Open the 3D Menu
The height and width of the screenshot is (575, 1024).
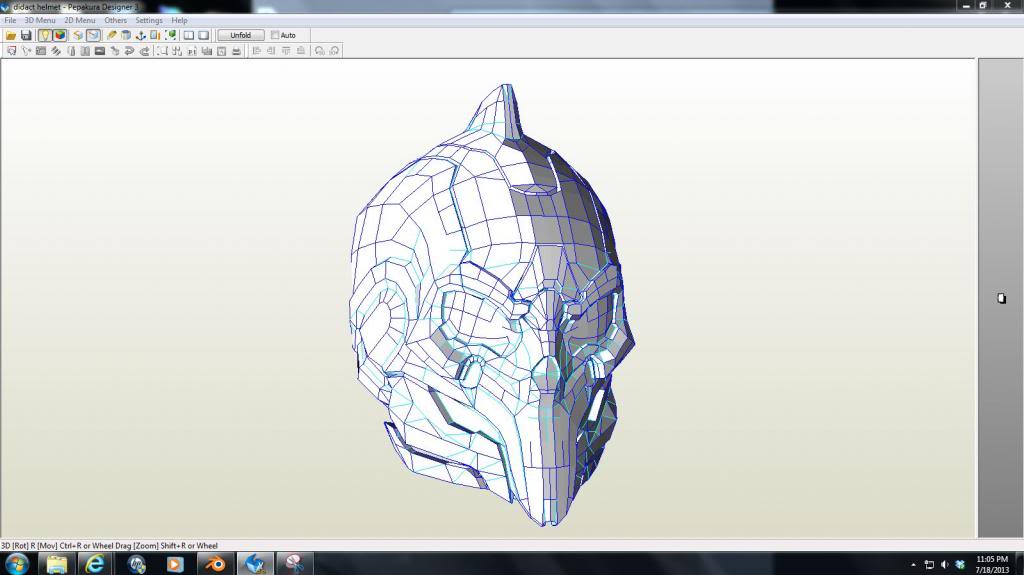(40, 20)
